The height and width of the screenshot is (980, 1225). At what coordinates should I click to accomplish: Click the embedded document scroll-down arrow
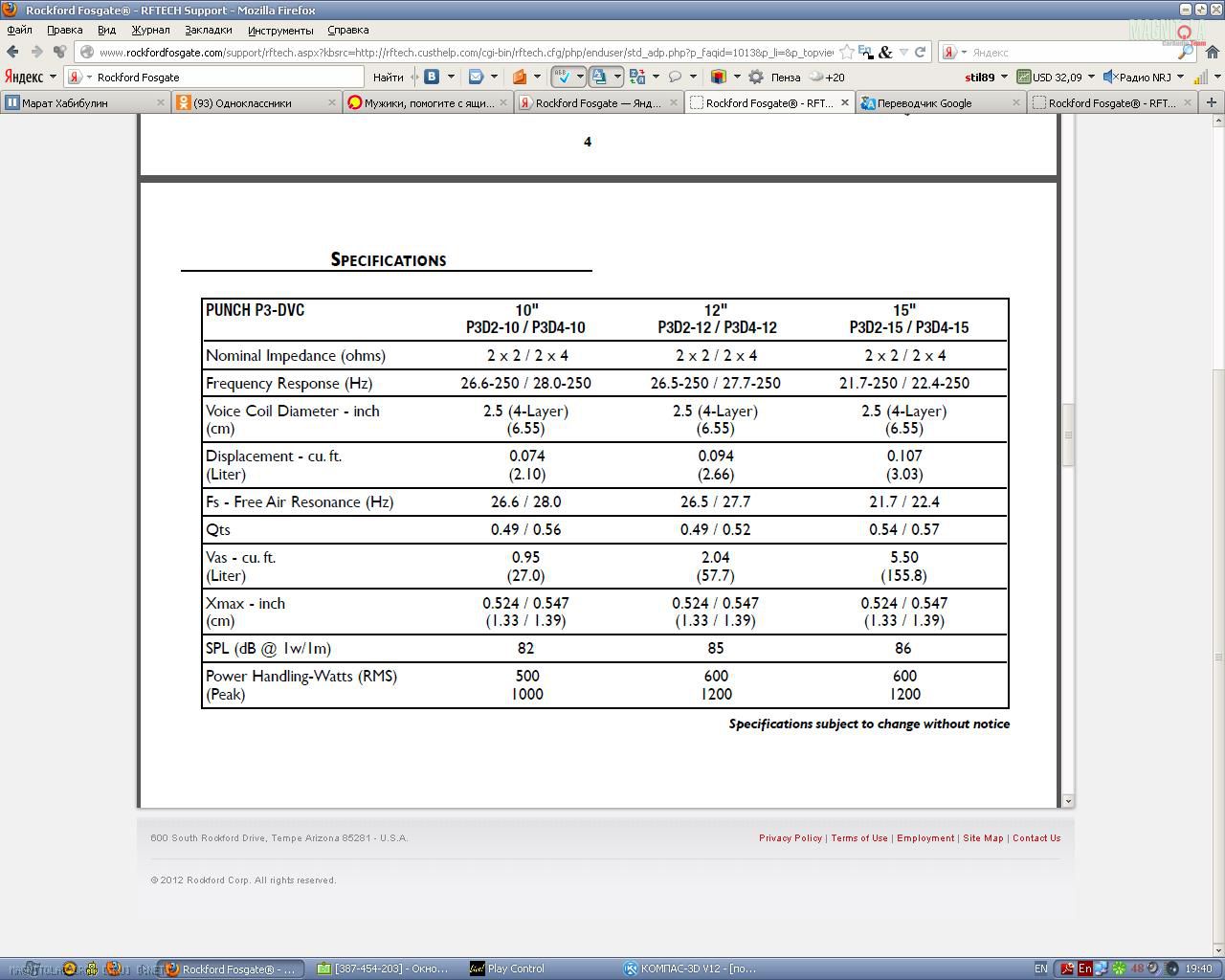pyautogui.click(x=1067, y=800)
